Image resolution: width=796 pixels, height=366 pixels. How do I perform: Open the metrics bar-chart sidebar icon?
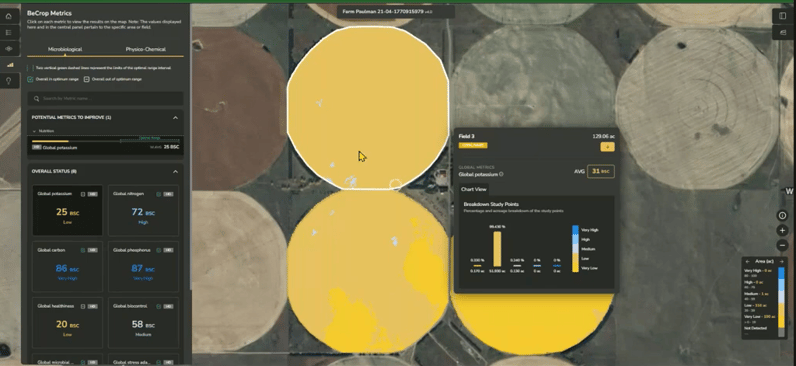[x=9, y=65]
